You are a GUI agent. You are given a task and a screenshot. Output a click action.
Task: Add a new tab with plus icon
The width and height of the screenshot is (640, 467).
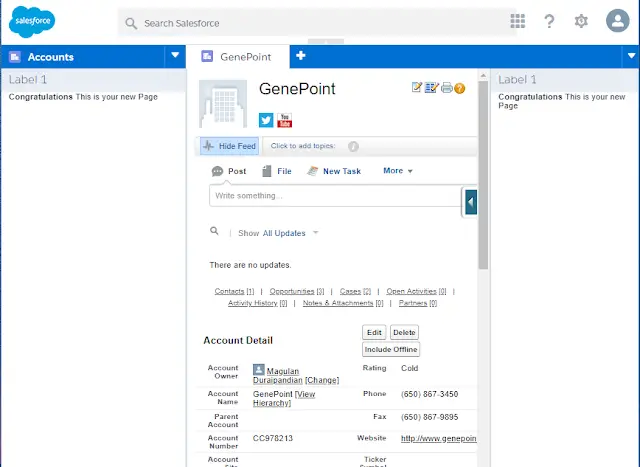pos(300,56)
